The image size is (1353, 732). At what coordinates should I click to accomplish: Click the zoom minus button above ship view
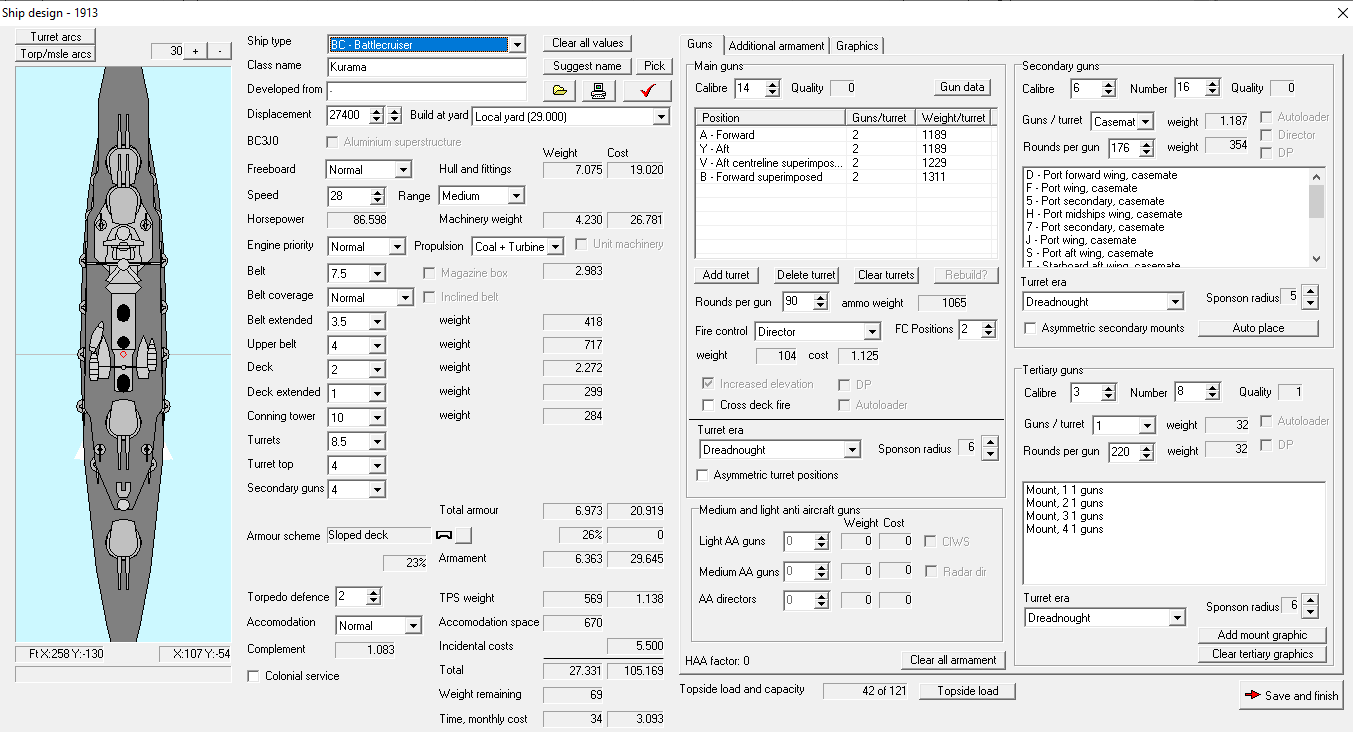(220, 51)
